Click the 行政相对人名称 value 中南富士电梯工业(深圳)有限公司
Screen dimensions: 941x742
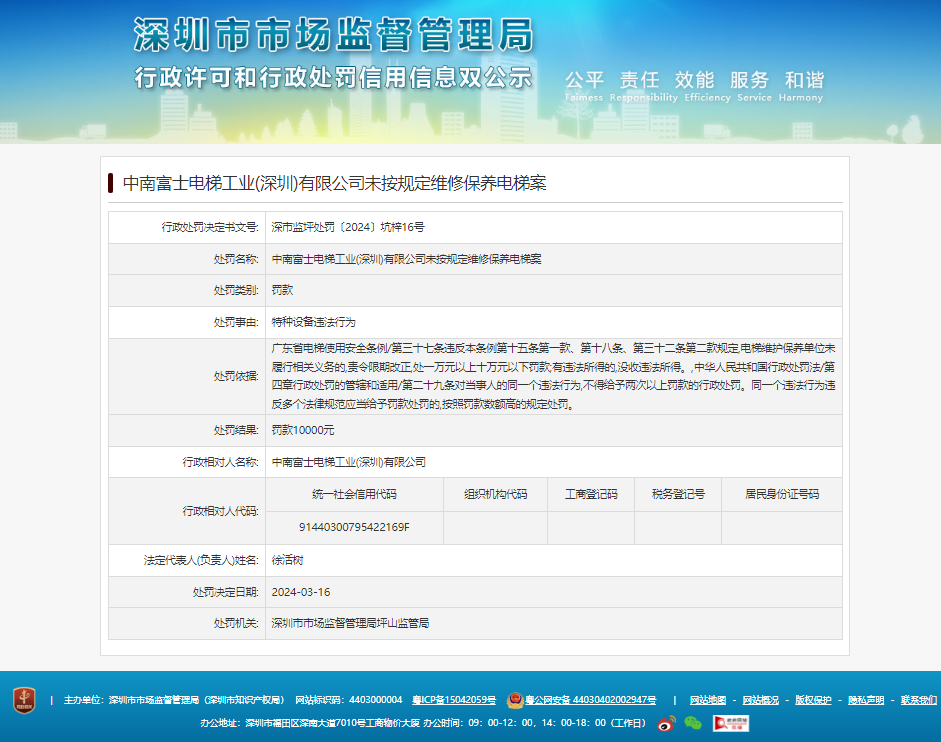point(349,462)
